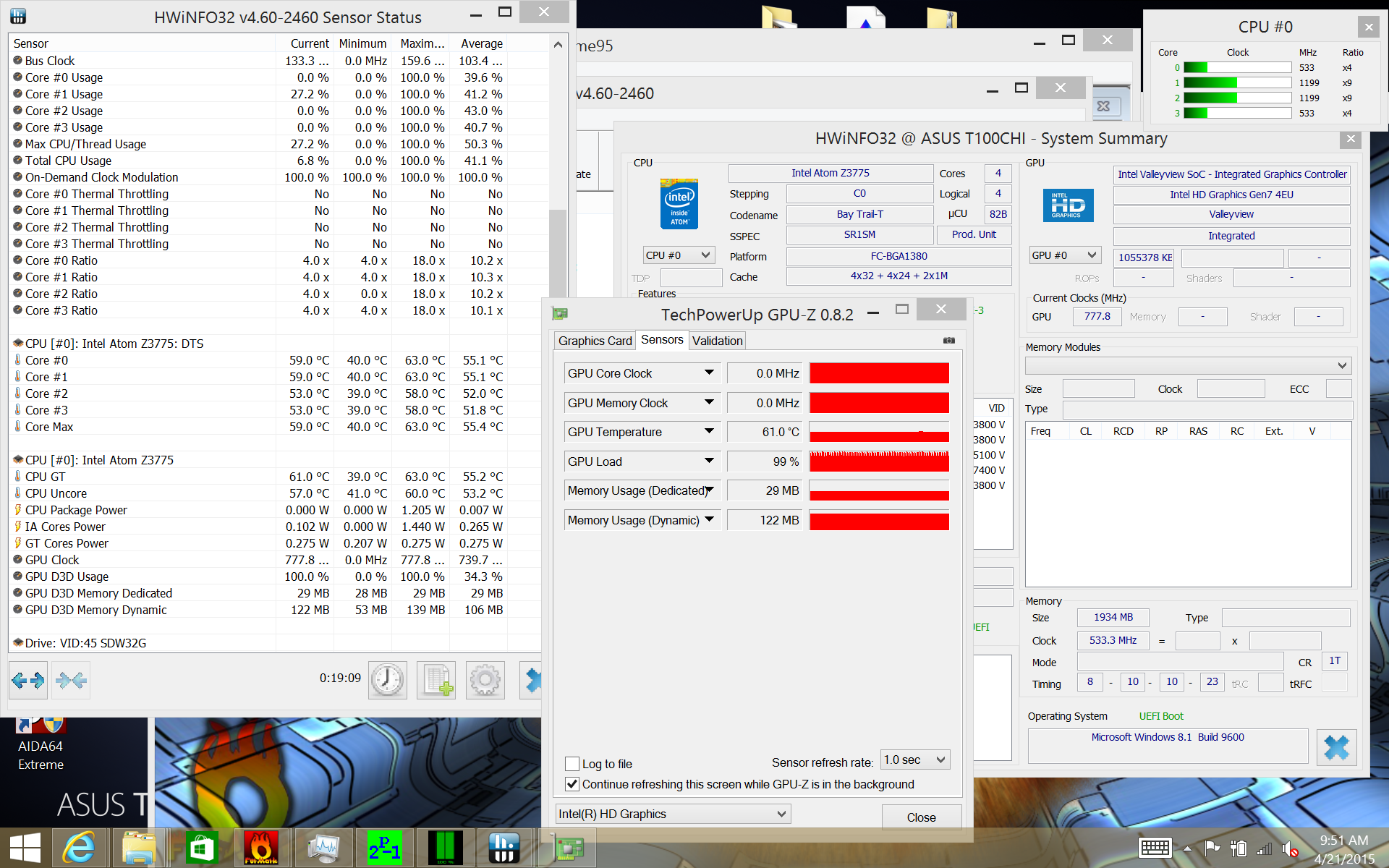
Task: Open the on-screen keyboard tray icon
Action: point(1155,848)
